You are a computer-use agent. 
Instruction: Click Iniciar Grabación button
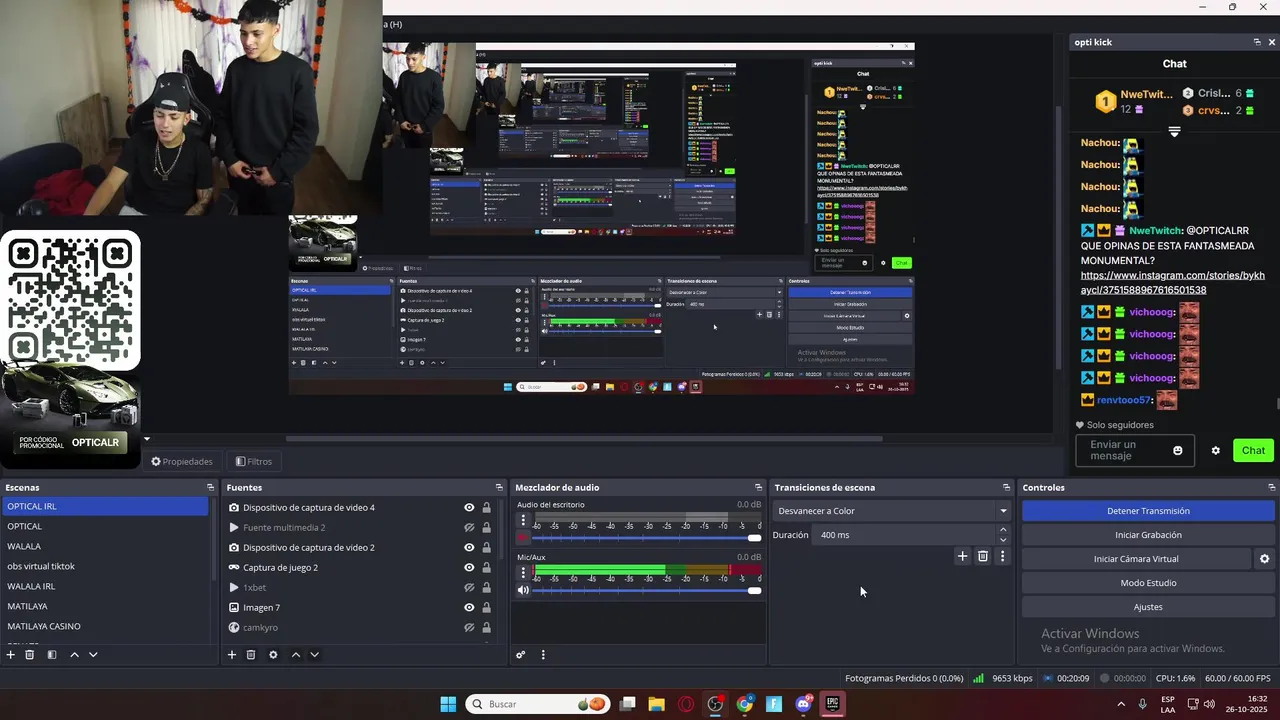click(x=1148, y=535)
